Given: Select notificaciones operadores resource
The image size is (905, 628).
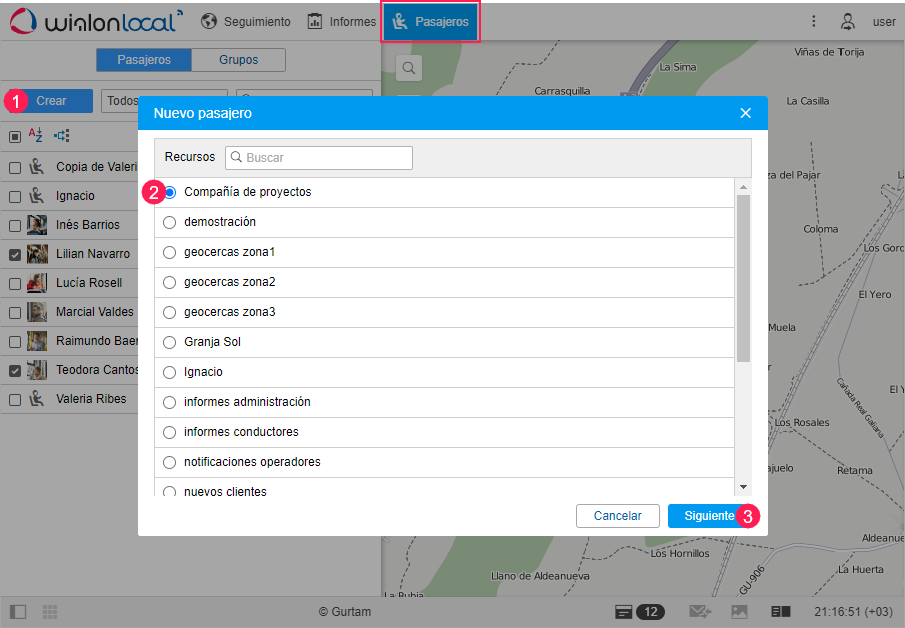Looking at the screenshot, I should (169, 462).
